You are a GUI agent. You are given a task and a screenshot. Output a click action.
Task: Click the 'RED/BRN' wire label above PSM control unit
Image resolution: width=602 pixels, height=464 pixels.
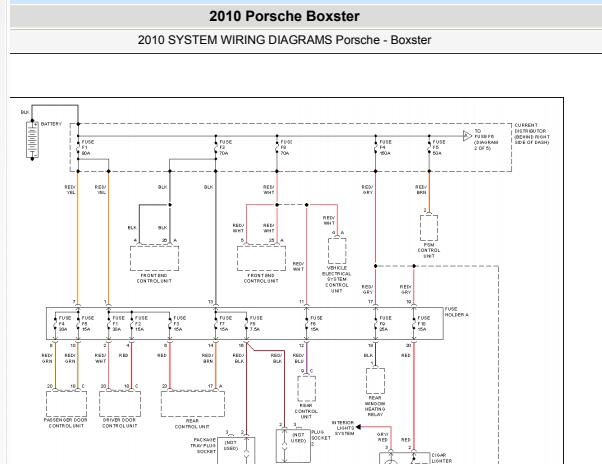click(421, 190)
